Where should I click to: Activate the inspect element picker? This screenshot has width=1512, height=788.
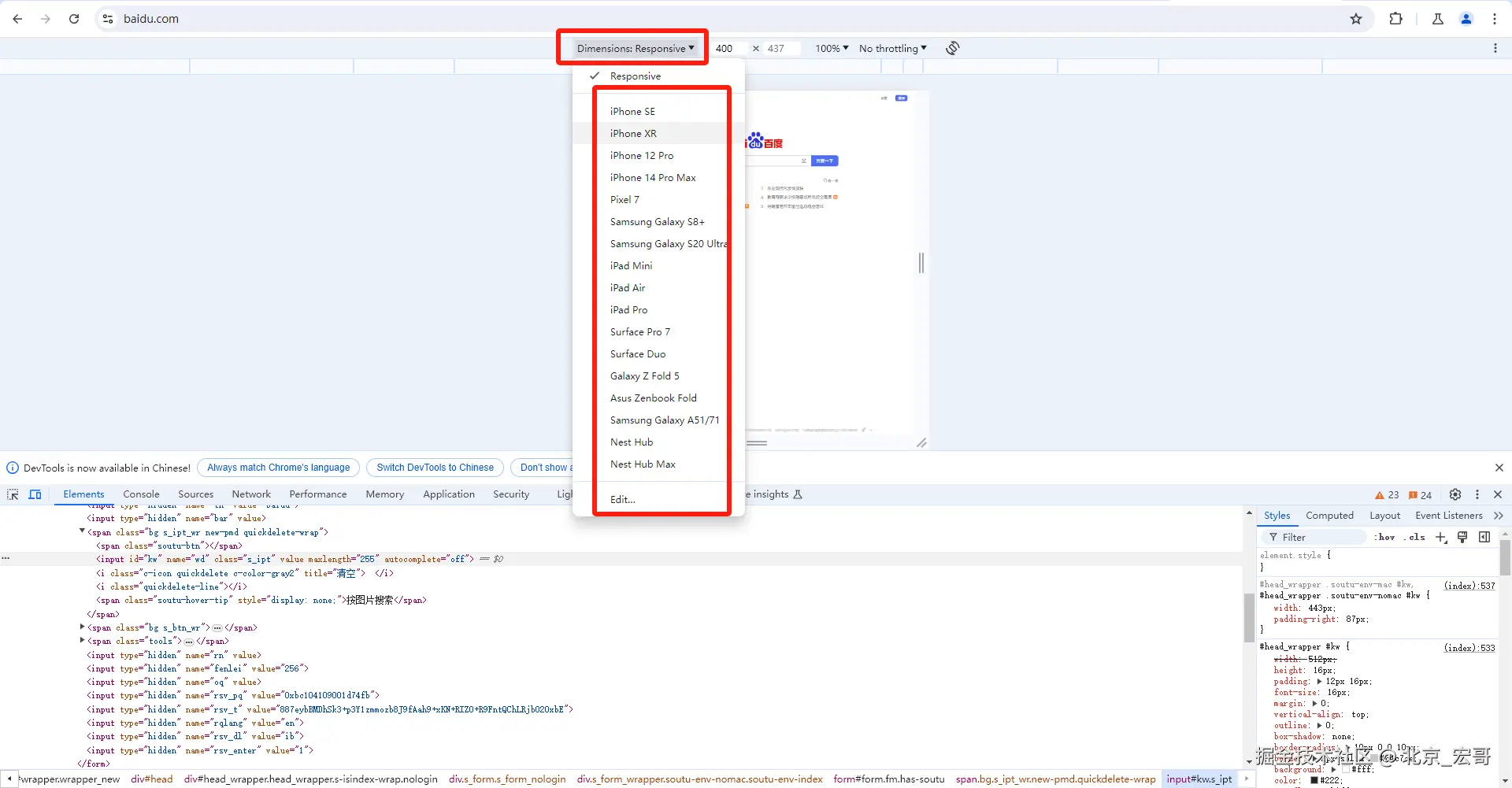[x=13, y=494]
